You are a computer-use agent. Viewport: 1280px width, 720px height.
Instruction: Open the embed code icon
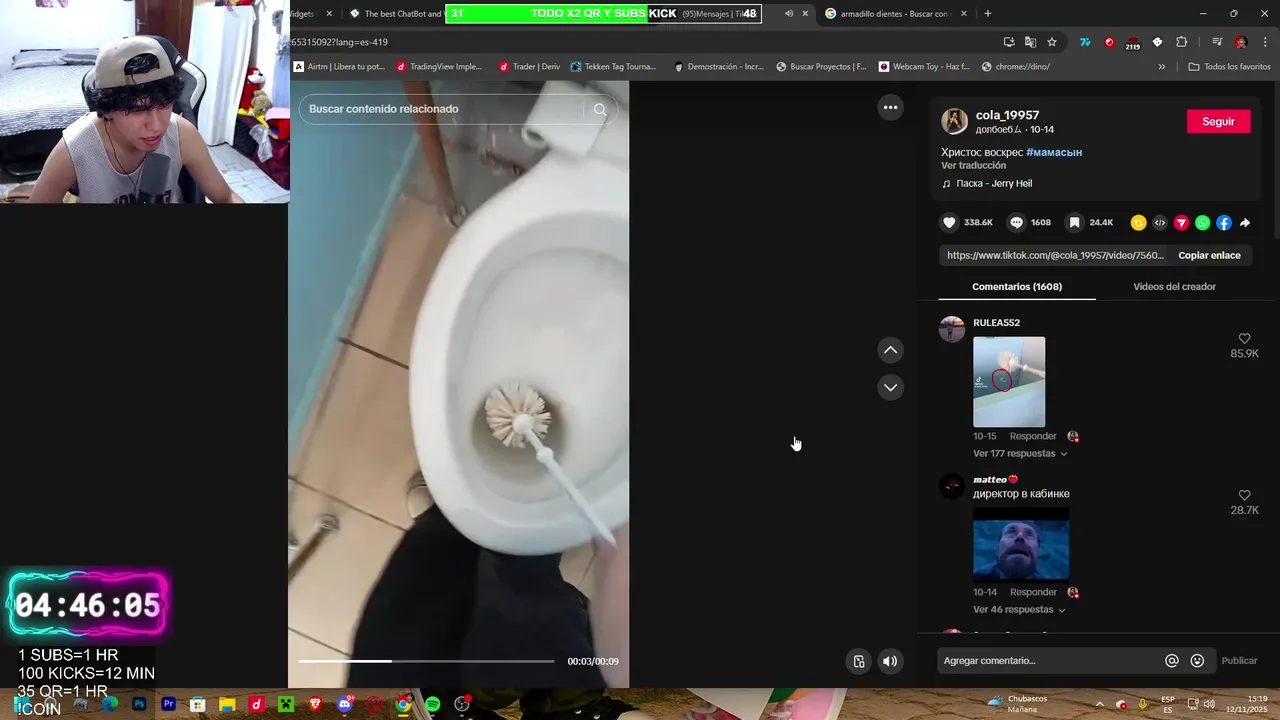[x=1160, y=223]
